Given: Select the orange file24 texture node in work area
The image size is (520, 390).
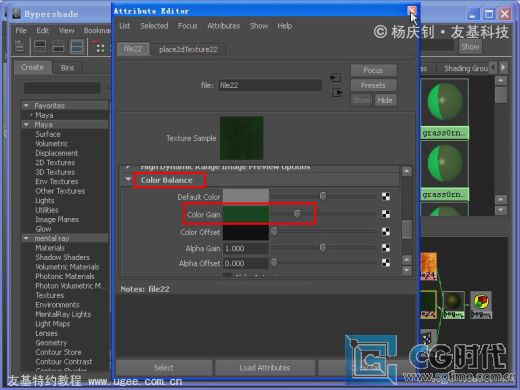Looking at the screenshot, I should pos(428,266).
